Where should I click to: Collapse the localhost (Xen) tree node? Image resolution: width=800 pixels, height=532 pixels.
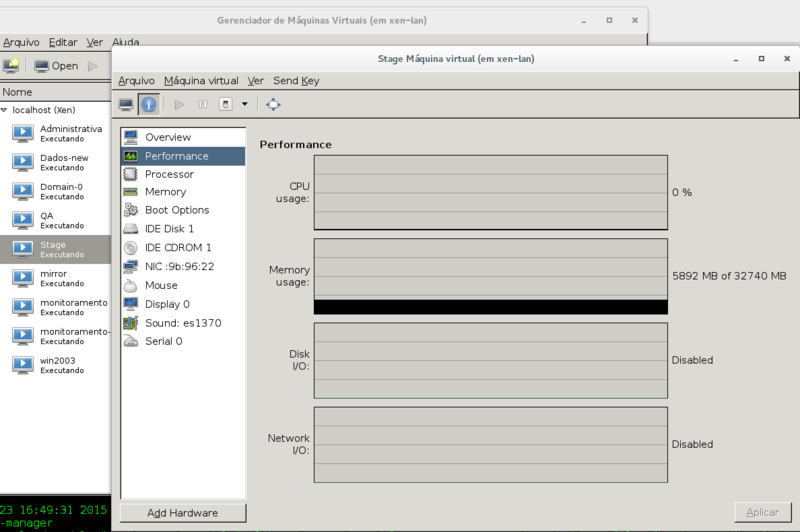tap(4, 110)
